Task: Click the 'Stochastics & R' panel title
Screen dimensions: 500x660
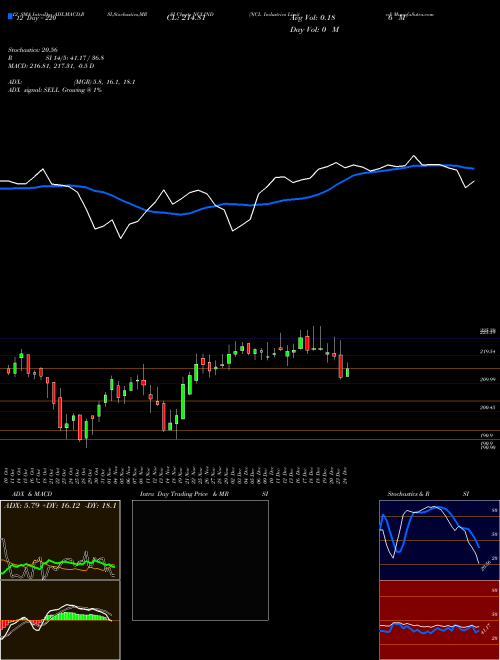Action: (x=409, y=494)
